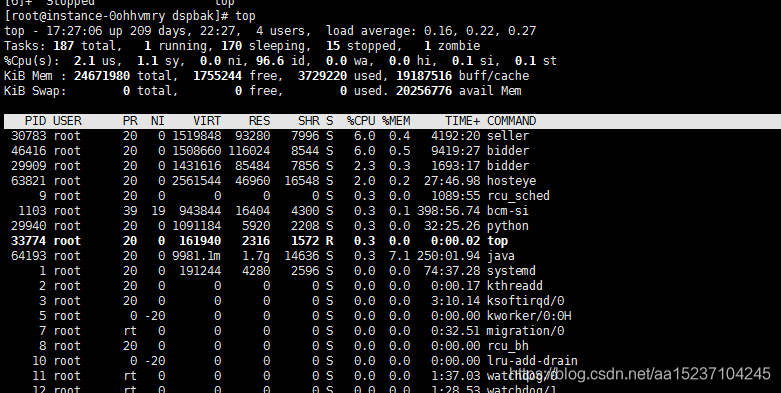Click the migration/0 command name
Viewport: 781px width, 393px height.
[x=525, y=331]
